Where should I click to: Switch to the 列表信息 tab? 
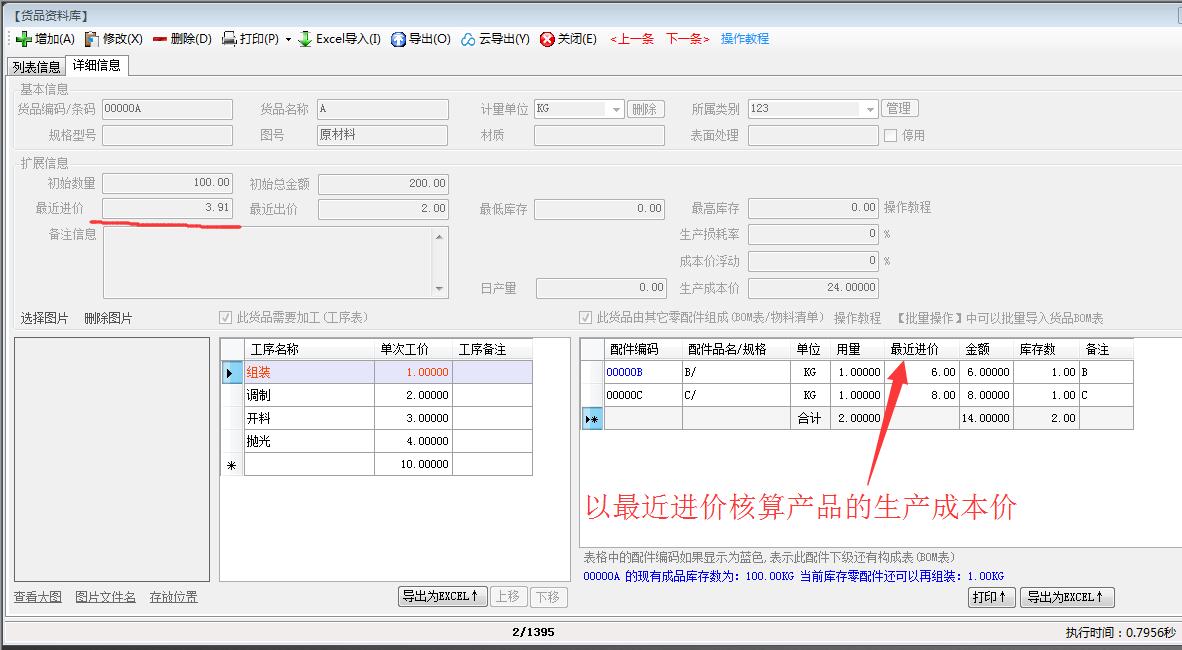[x=35, y=67]
